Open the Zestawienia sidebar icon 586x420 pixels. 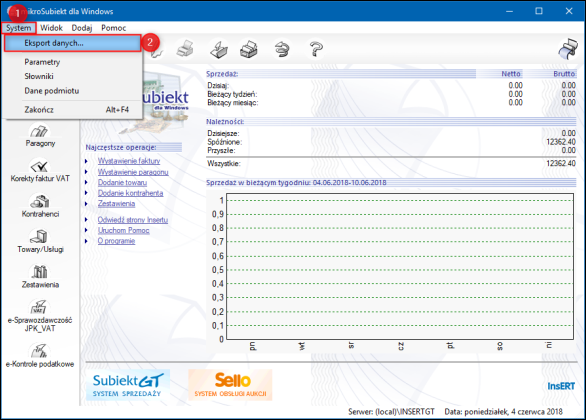pyautogui.click(x=40, y=277)
